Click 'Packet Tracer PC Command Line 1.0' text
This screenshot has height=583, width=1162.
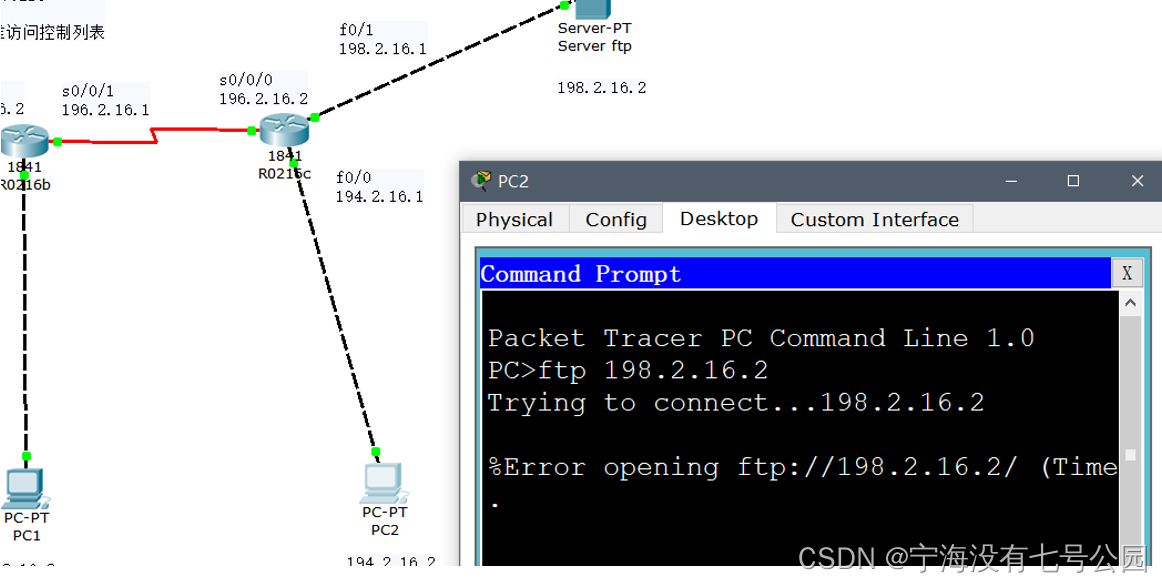(761, 339)
